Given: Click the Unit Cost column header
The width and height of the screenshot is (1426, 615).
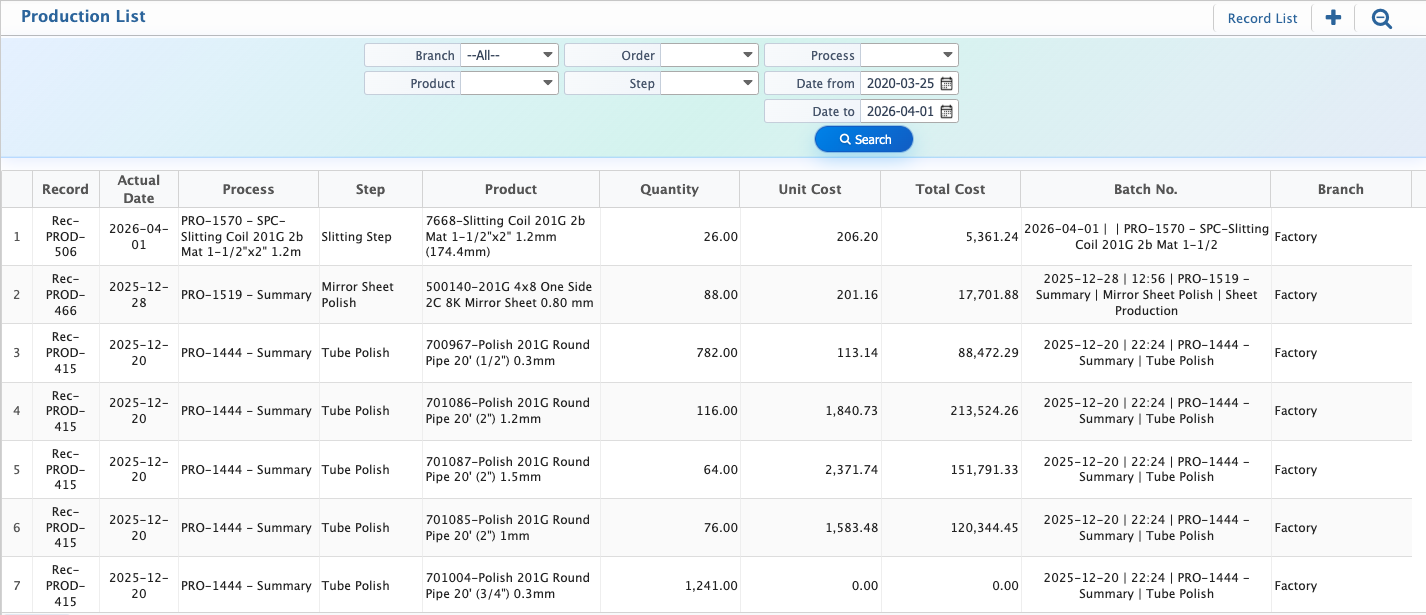Looking at the screenshot, I should (810, 189).
